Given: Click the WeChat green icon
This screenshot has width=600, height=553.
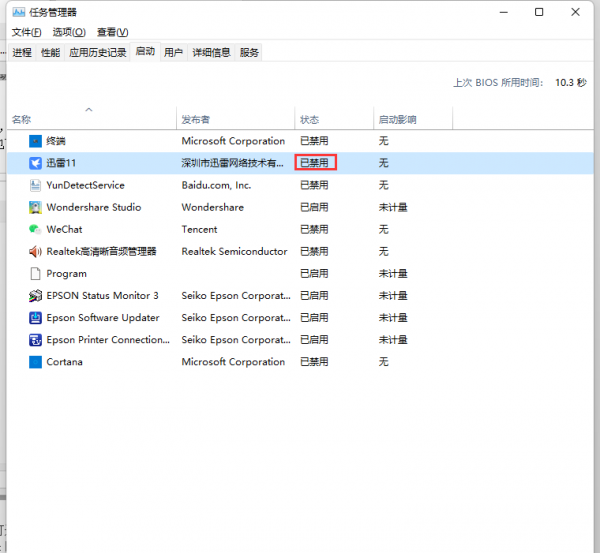Looking at the screenshot, I should tap(35, 230).
